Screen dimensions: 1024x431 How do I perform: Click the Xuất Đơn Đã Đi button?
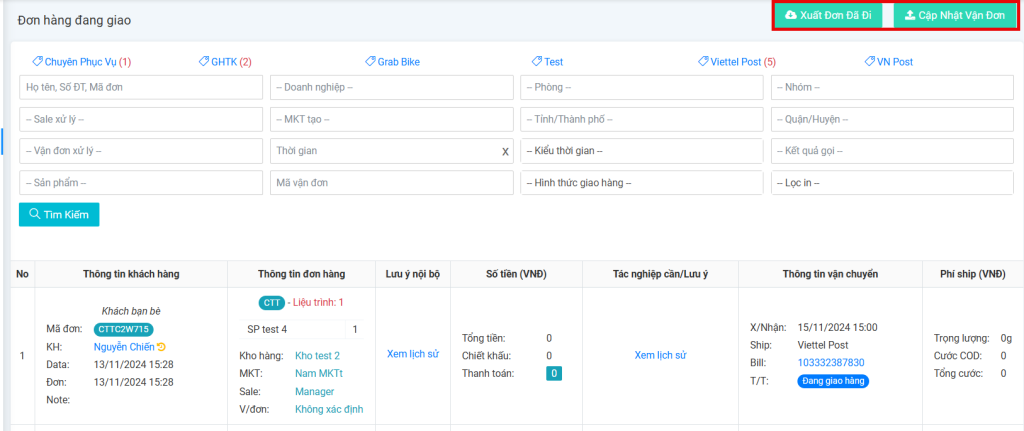[828, 17]
